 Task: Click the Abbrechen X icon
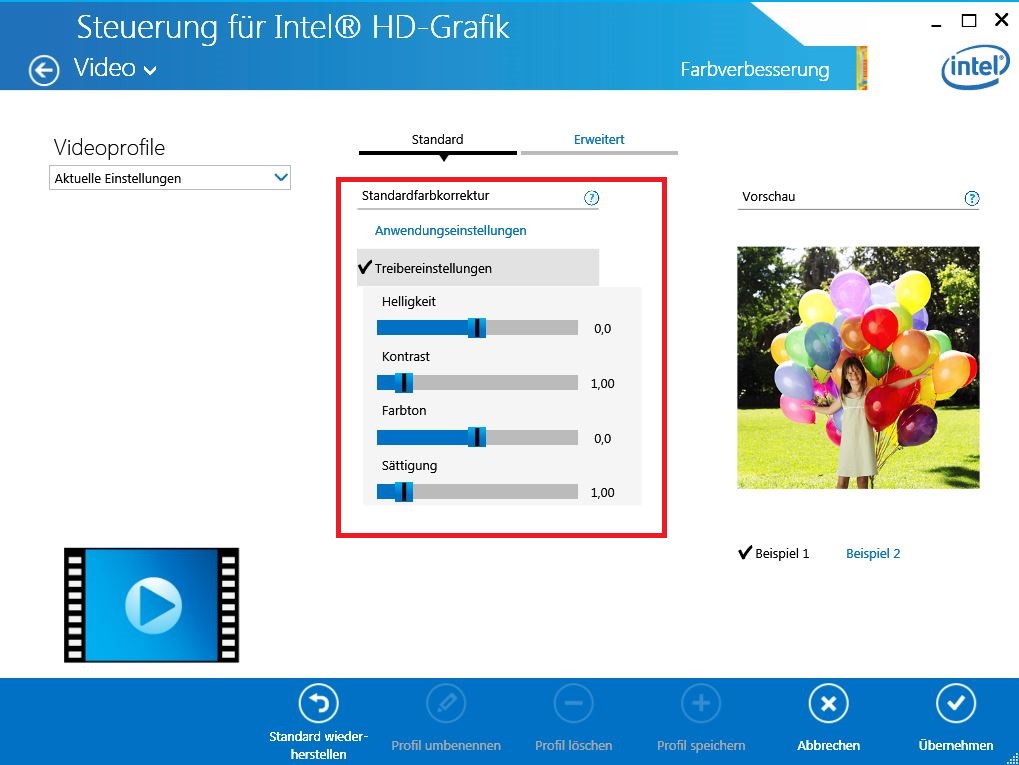click(829, 703)
